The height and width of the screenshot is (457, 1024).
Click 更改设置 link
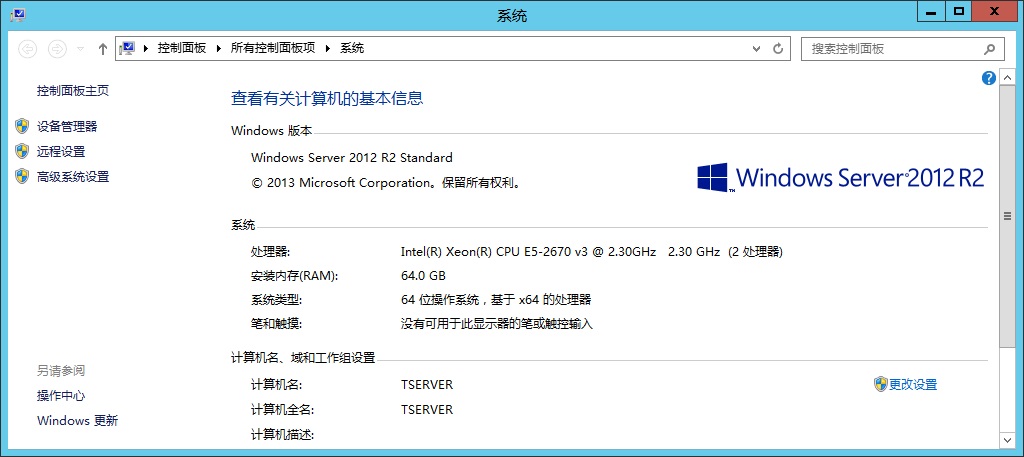click(x=913, y=385)
